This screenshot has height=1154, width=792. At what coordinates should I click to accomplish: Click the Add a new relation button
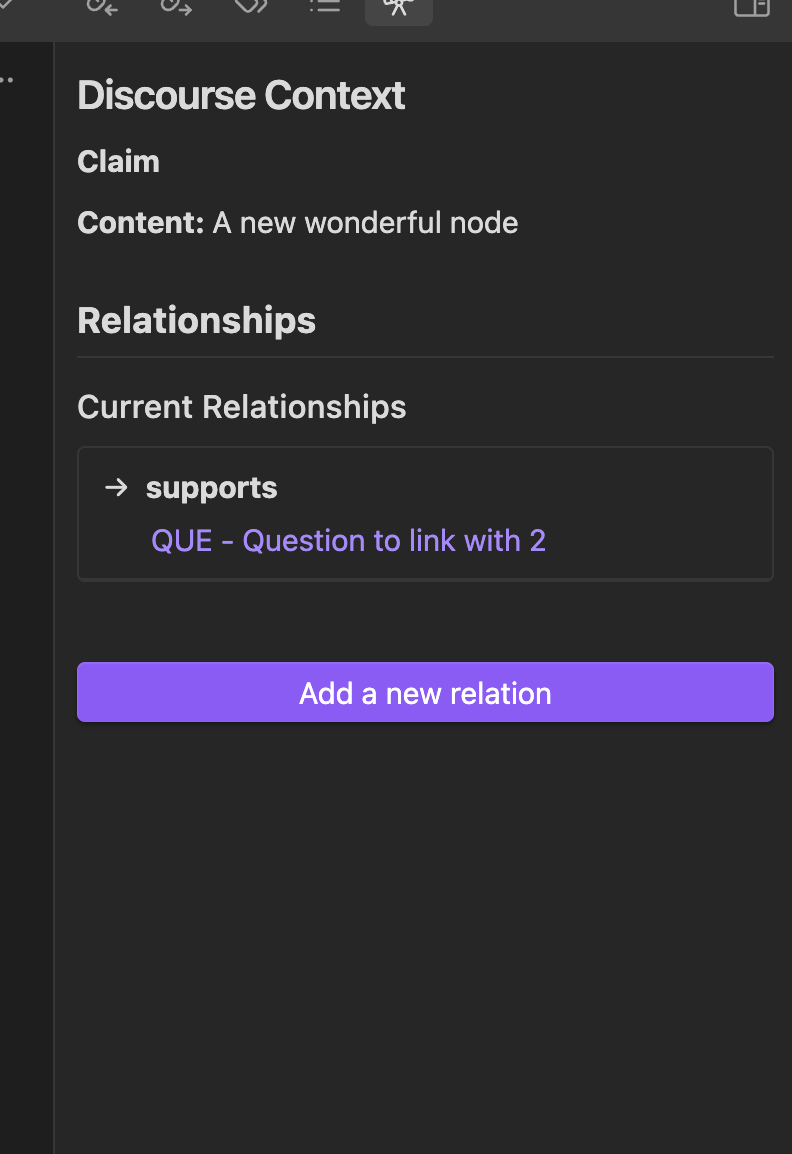click(x=425, y=693)
